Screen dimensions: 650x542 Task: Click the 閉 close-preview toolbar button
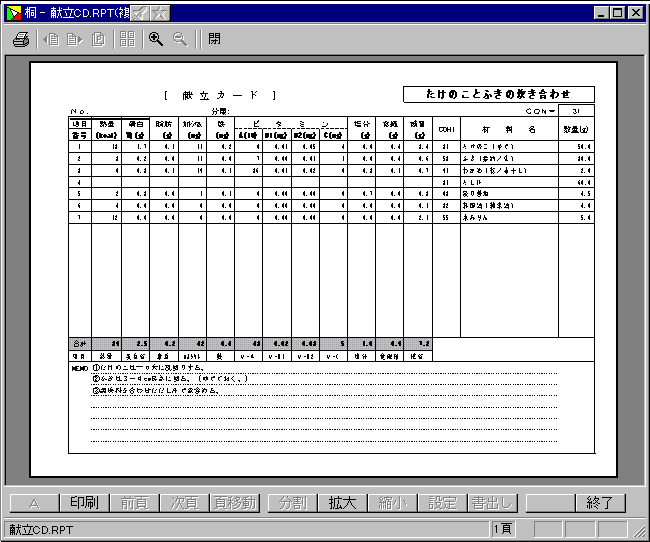[215, 39]
